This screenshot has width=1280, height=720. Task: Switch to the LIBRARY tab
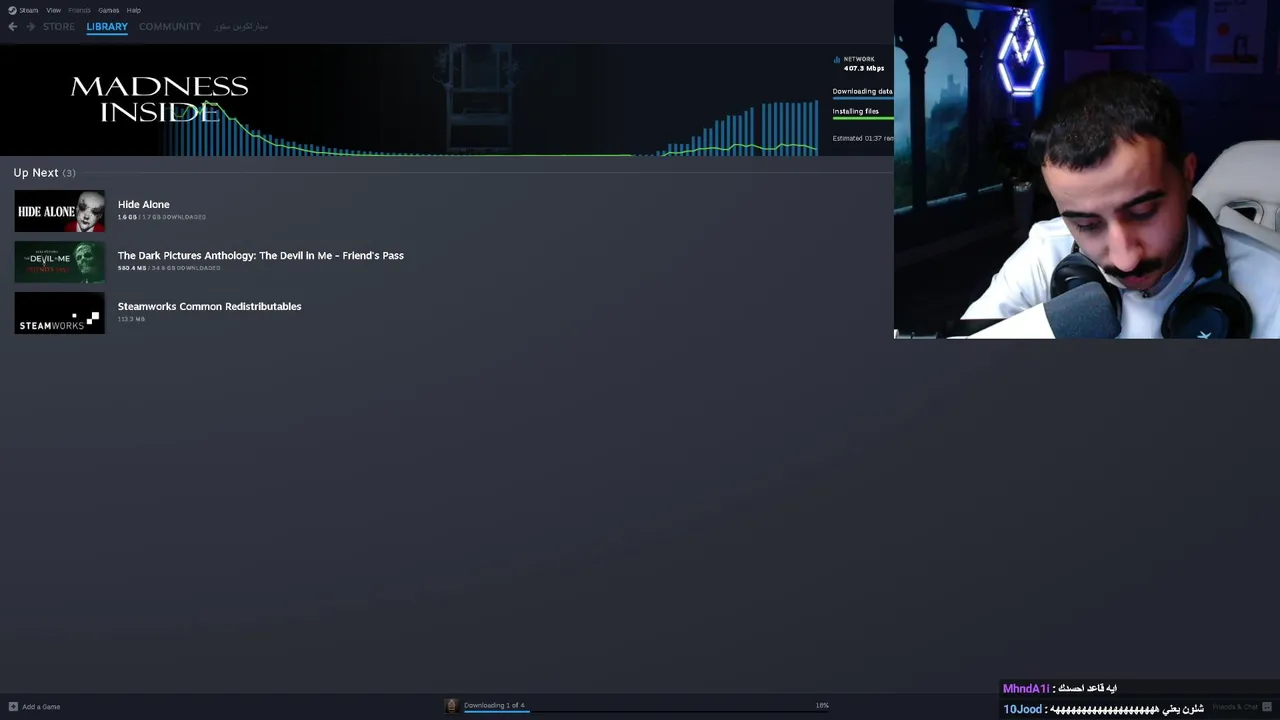(107, 26)
